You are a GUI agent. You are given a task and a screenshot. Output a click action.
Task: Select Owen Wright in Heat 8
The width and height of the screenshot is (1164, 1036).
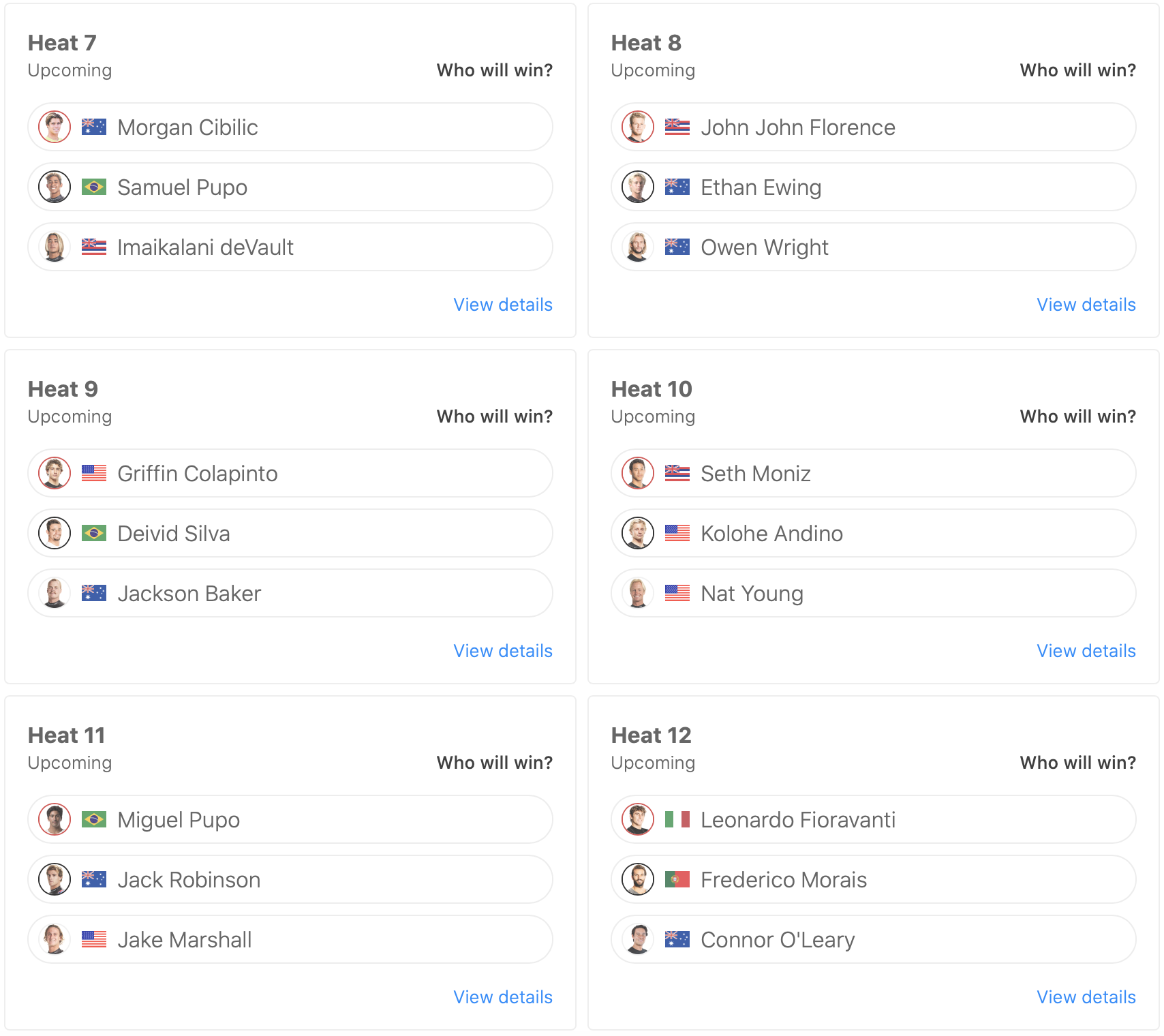[x=873, y=247]
